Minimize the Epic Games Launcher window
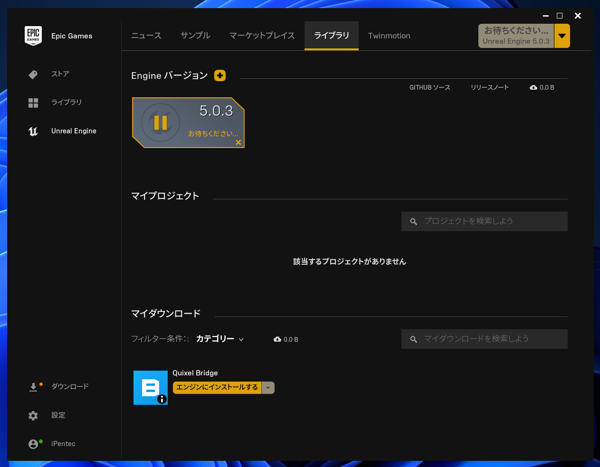The width and height of the screenshot is (600, 467). click(546, 16)
